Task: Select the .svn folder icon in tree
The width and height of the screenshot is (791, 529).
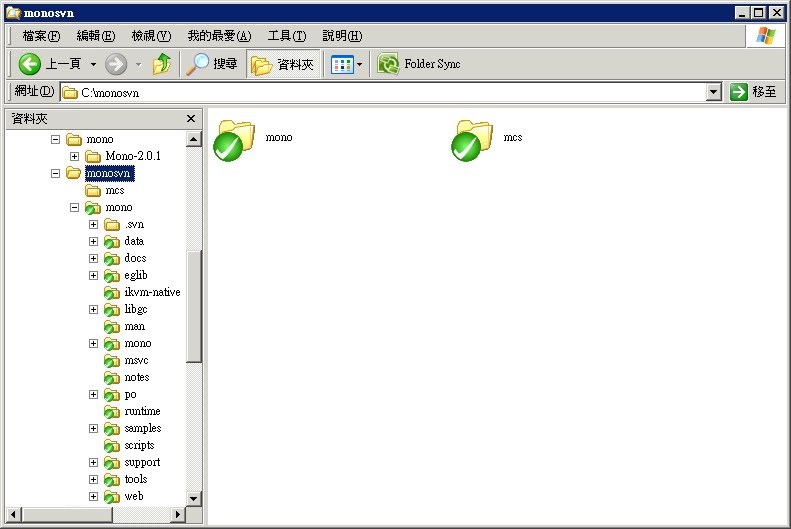Action: pyautogui.click(x=112, y=224)
